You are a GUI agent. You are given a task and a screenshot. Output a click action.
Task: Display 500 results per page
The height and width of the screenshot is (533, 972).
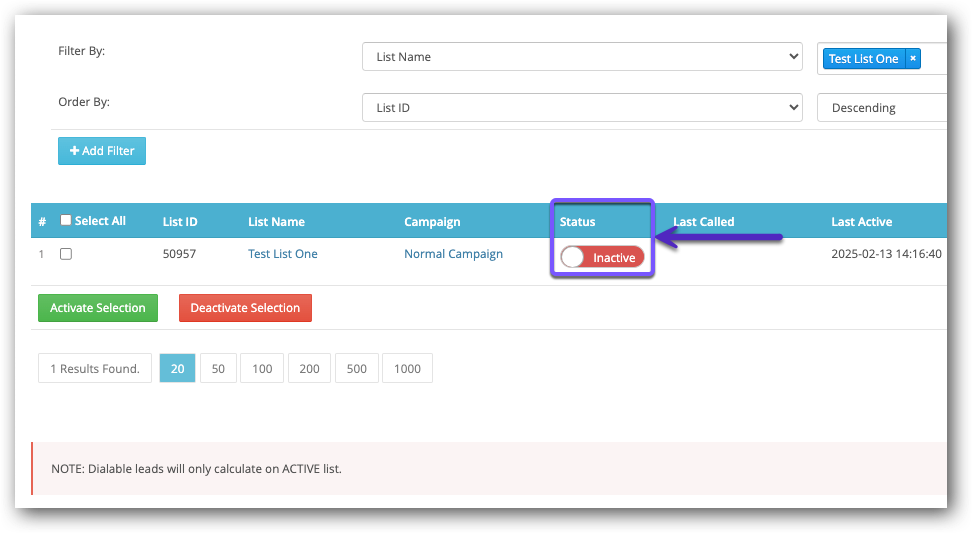(356, 369)
